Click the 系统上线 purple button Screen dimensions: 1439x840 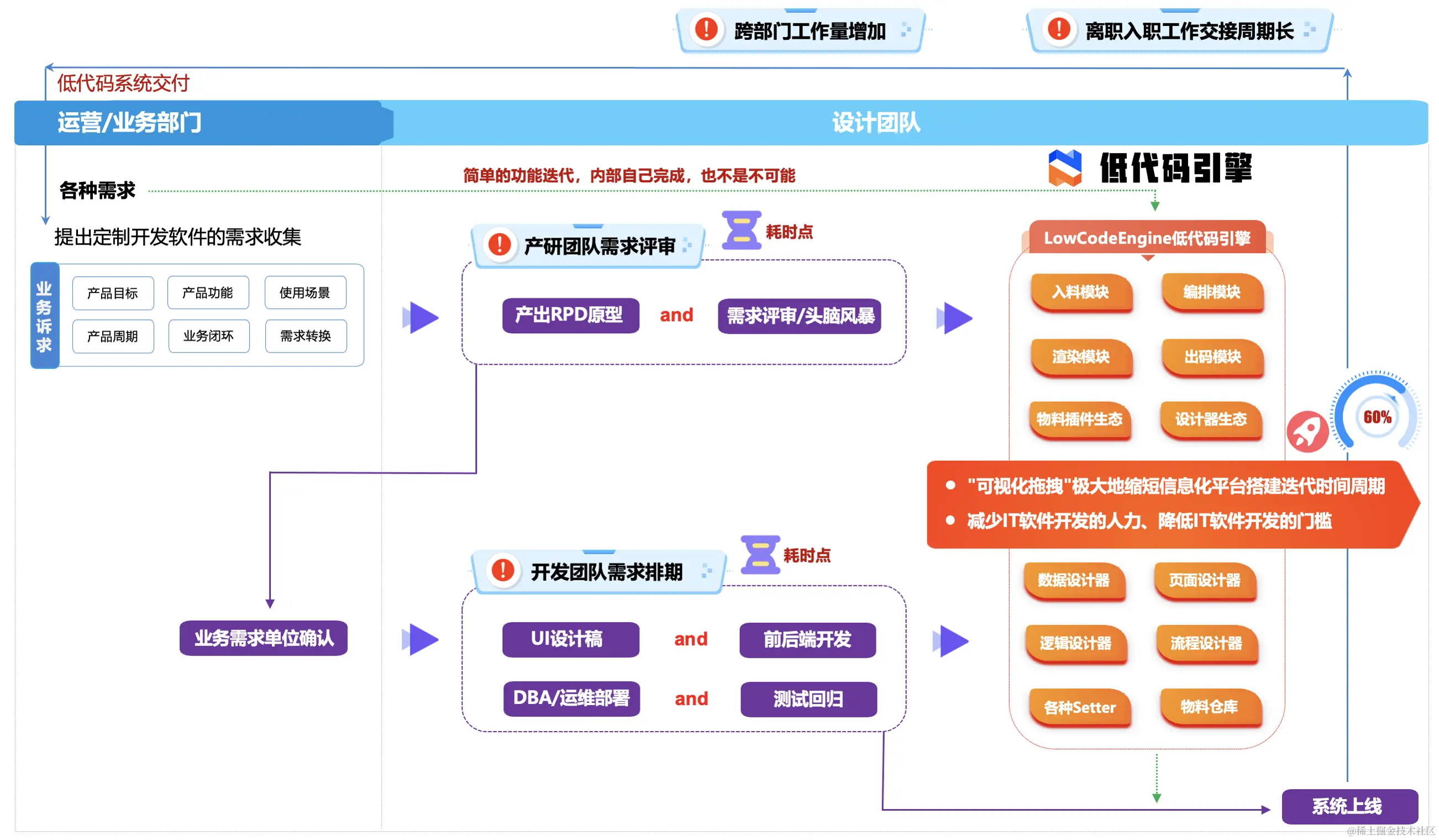pos(1349,806)
